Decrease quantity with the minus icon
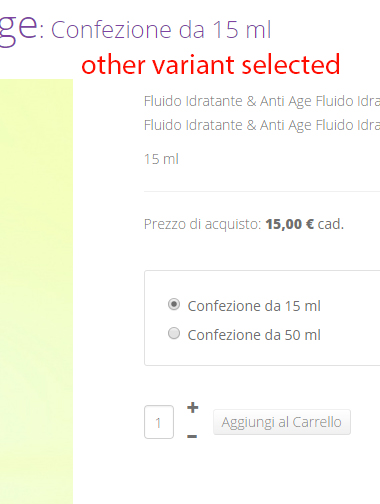The height and width of the screenshot is (504, 380). pyautogui.click(x=192, y=436)
